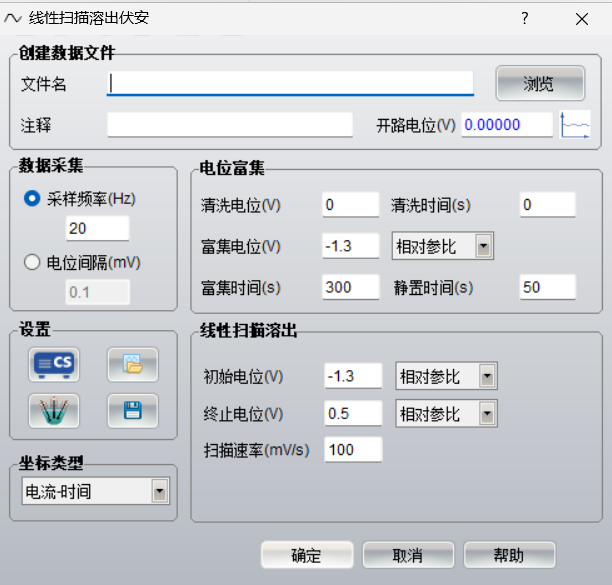
Task: Click the 开路电位(V) label
Action: pos(416,126)
